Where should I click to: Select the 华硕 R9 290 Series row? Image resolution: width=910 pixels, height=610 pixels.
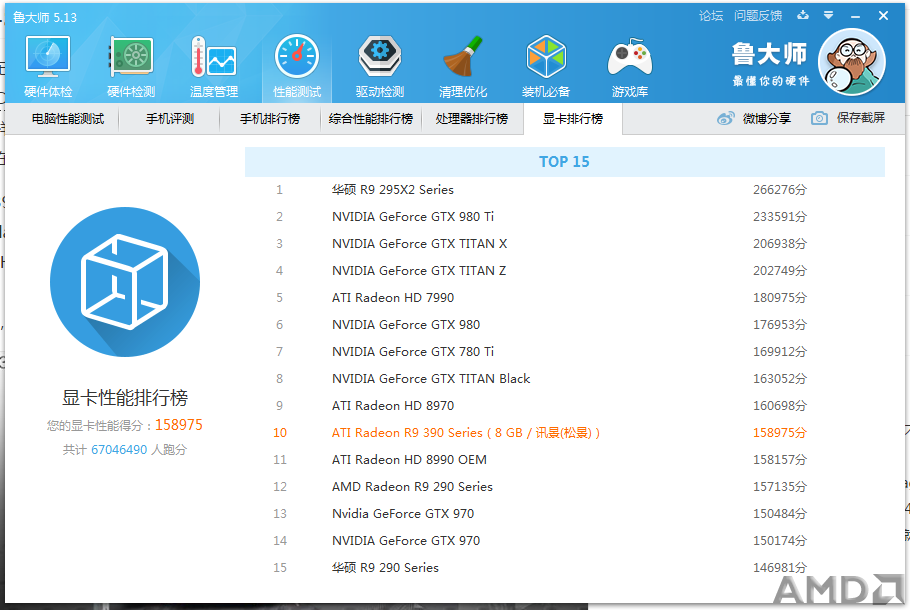565,568
